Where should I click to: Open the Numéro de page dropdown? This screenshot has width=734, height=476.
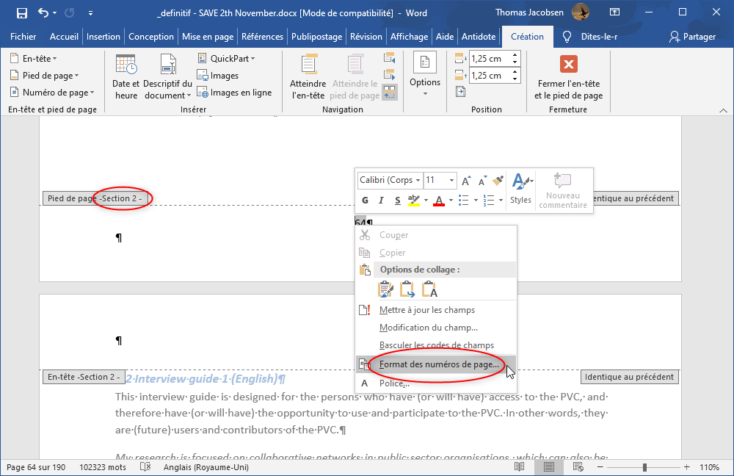point(52,93)
